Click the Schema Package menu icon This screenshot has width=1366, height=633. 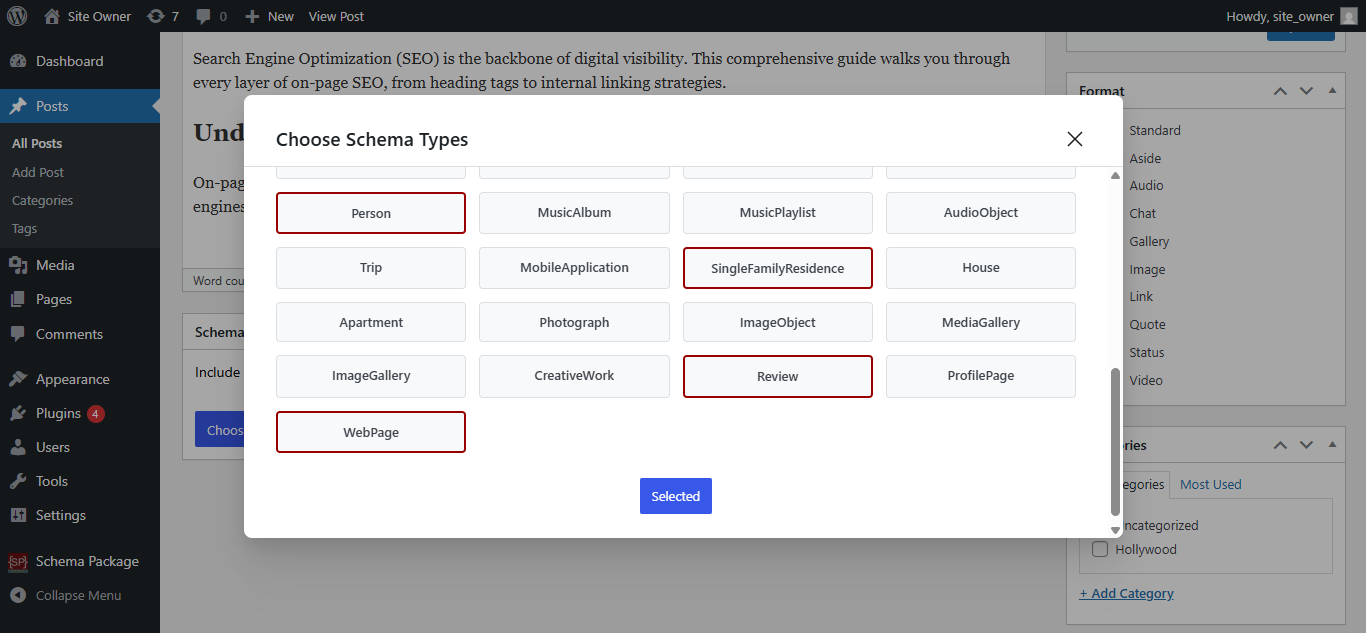pos(17,562)
